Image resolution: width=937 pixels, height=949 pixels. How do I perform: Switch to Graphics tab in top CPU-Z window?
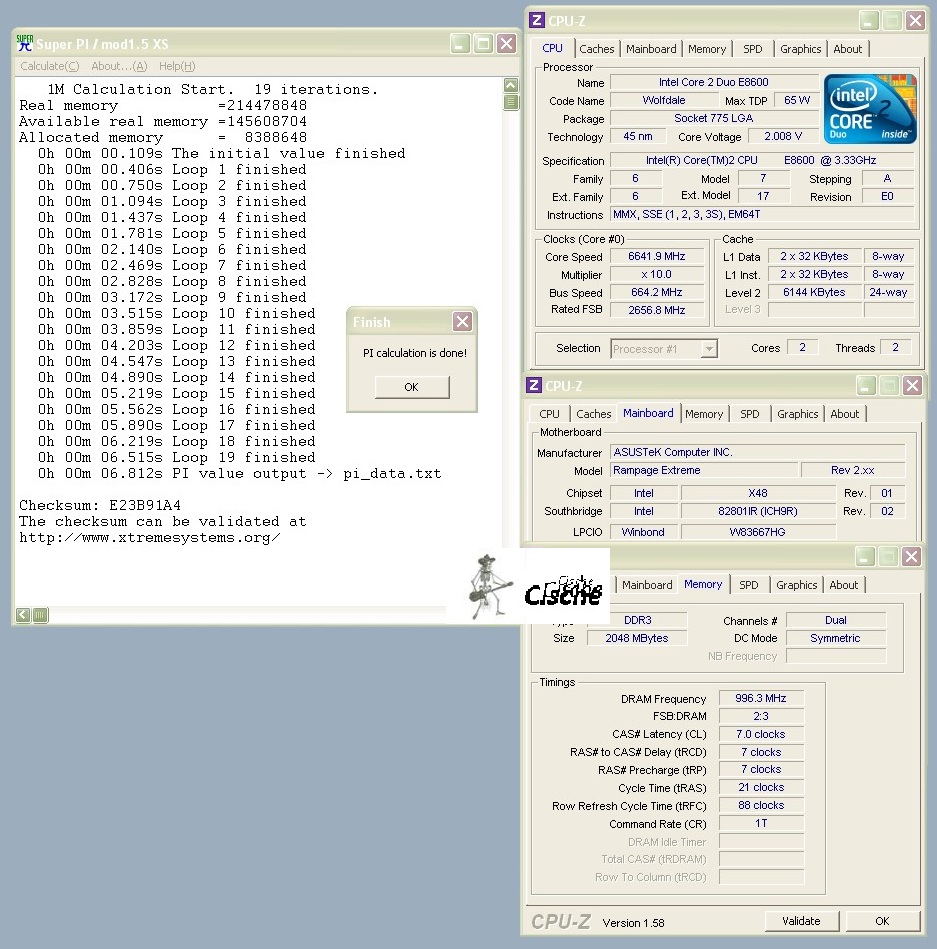click(800, 49)
